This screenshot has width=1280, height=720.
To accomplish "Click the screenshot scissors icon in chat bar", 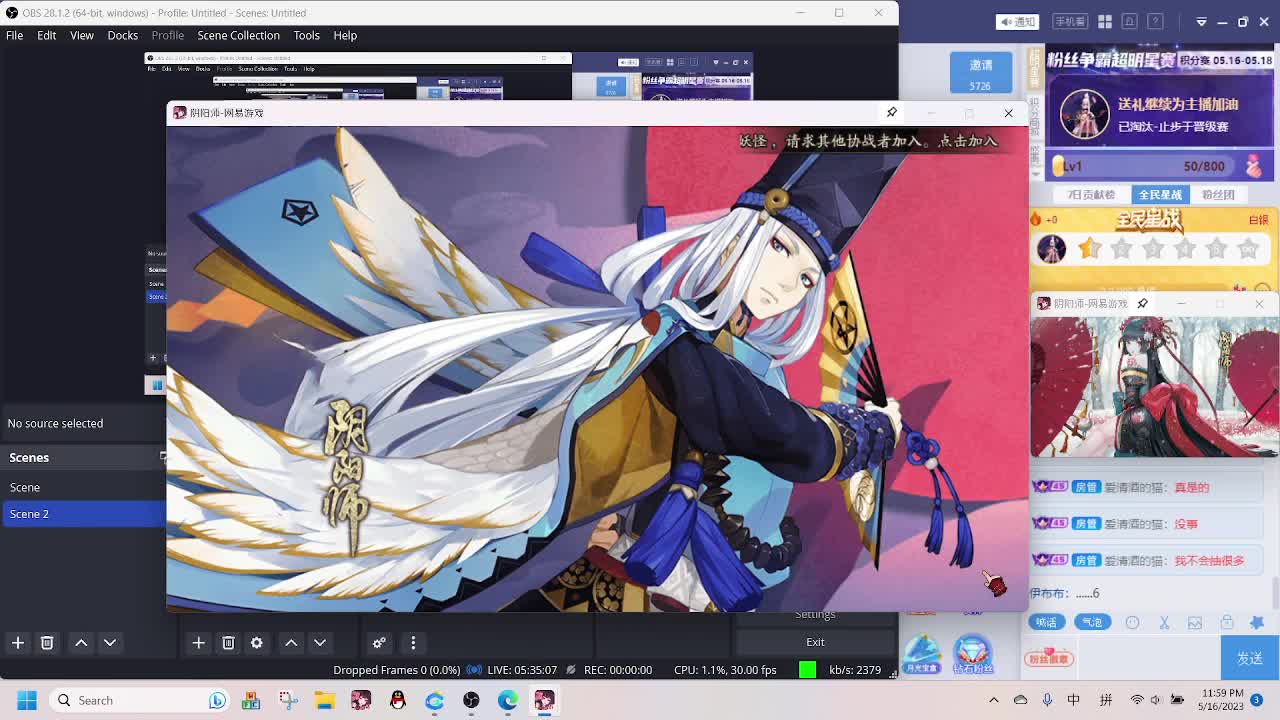I will point(1163,622).
